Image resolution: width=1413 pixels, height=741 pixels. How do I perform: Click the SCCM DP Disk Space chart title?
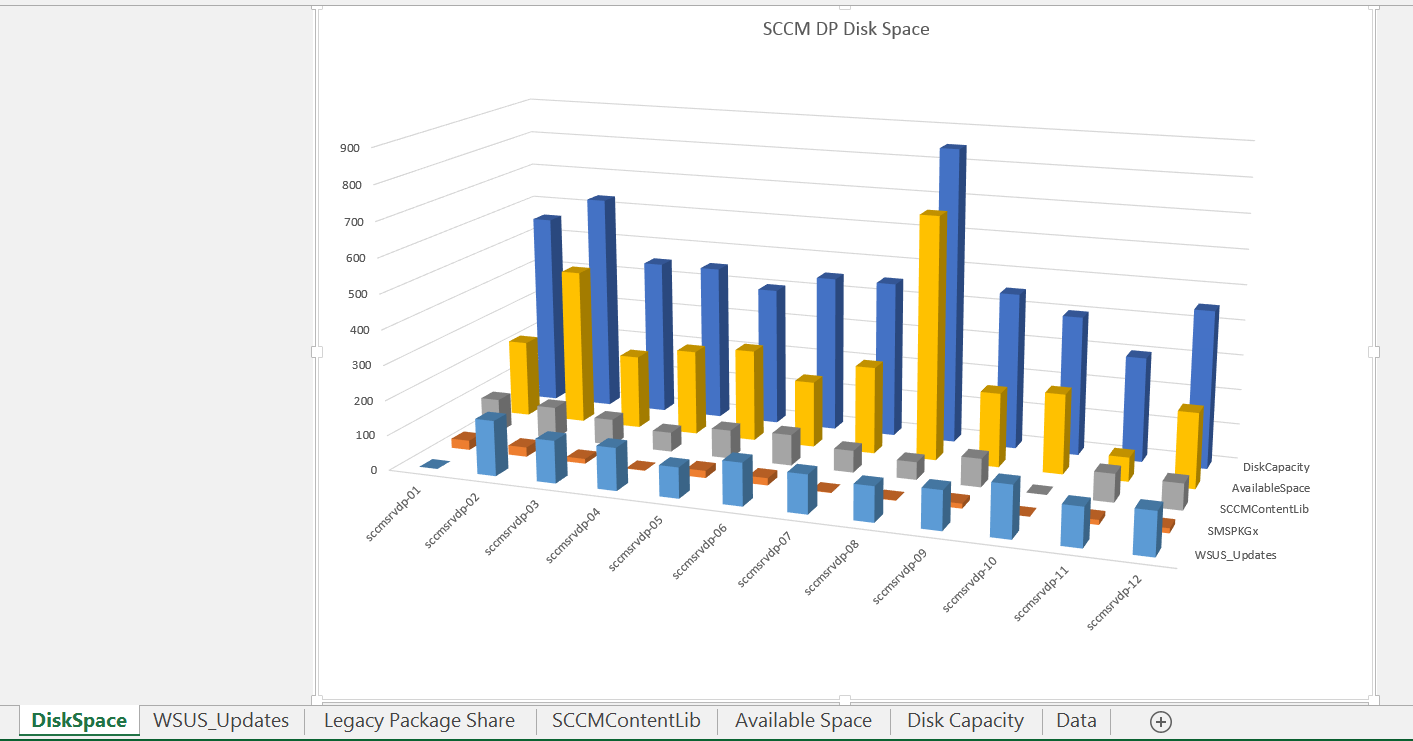[x=846, y=29]
